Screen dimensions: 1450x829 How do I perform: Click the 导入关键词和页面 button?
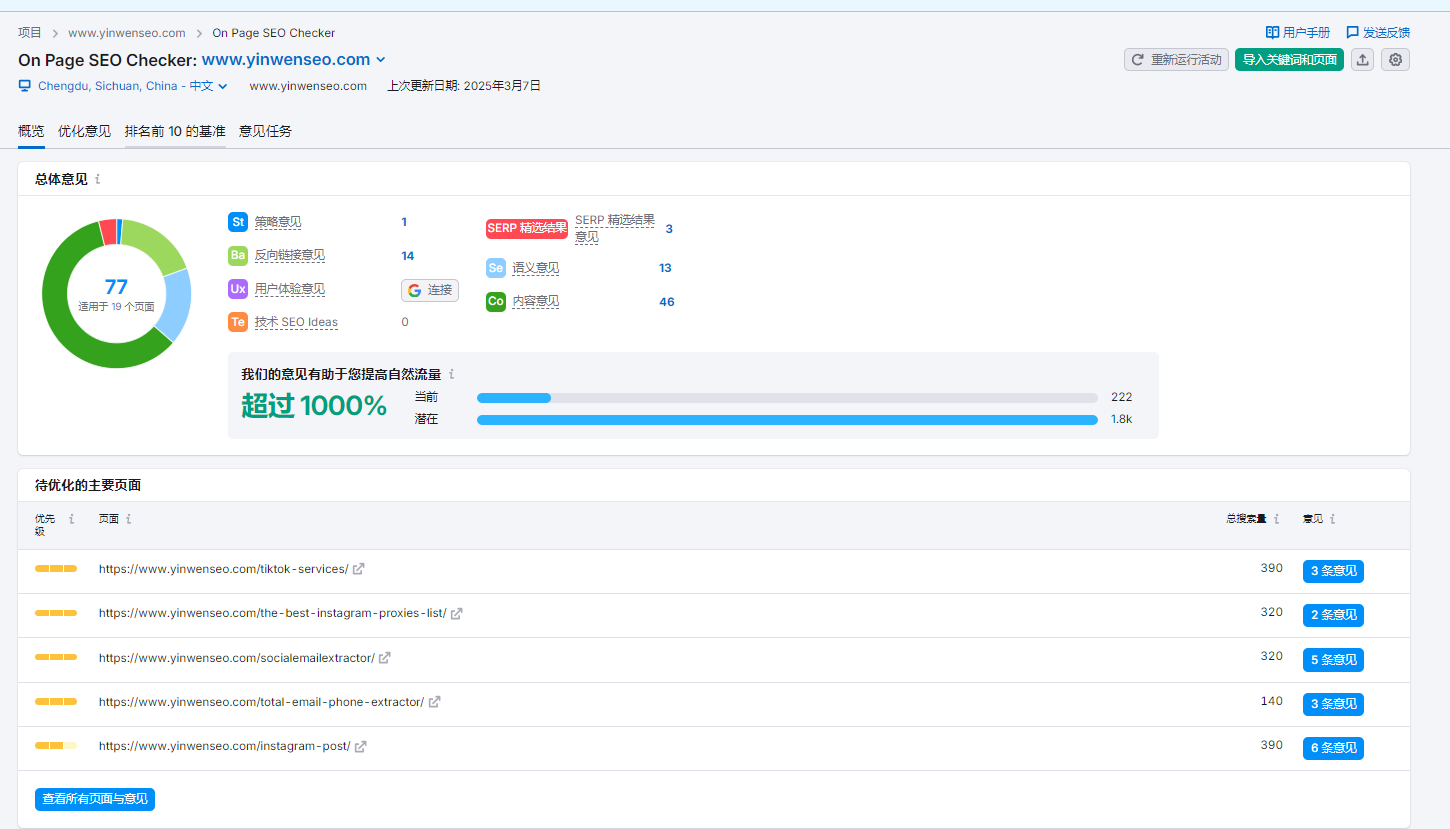click(1289, 60)
